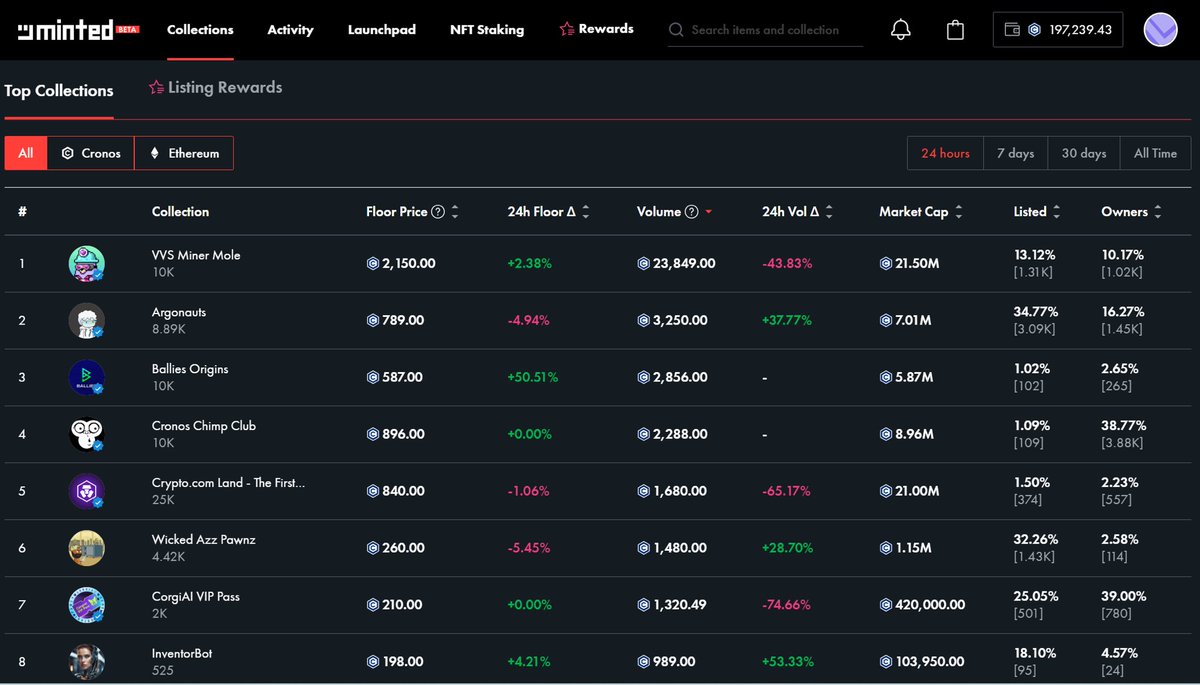Image resolution: width=1200 pixels, height=685 pixels.
Task: Switch to the Listing Rewards tab
Action: (x=215, y=88)
